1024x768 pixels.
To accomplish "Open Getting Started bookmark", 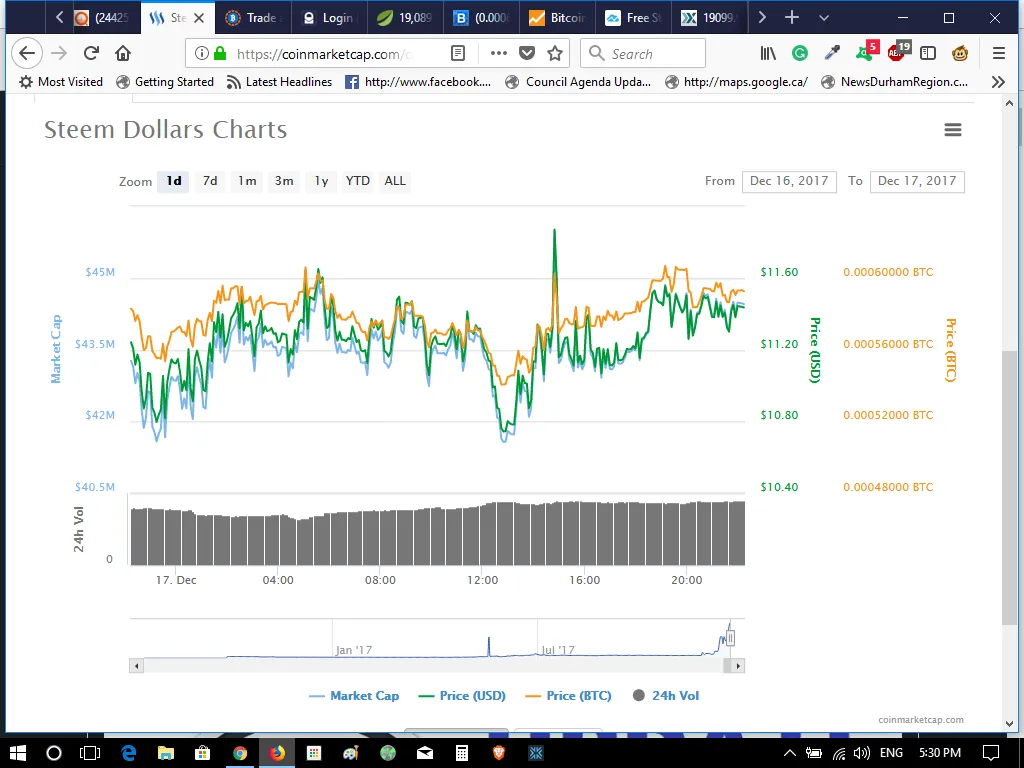I will [165, 82].
